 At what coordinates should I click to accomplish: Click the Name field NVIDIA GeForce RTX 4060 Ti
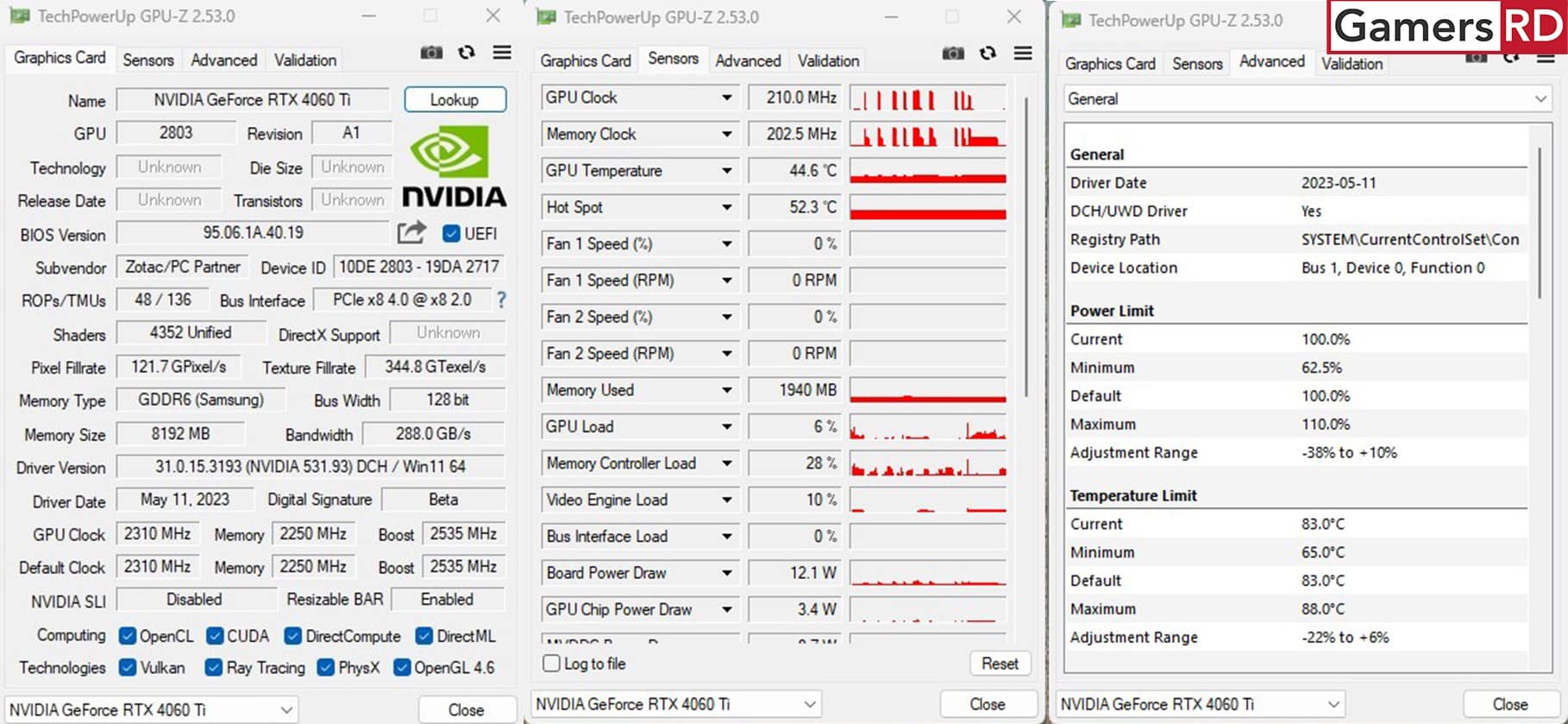point(253,99)
